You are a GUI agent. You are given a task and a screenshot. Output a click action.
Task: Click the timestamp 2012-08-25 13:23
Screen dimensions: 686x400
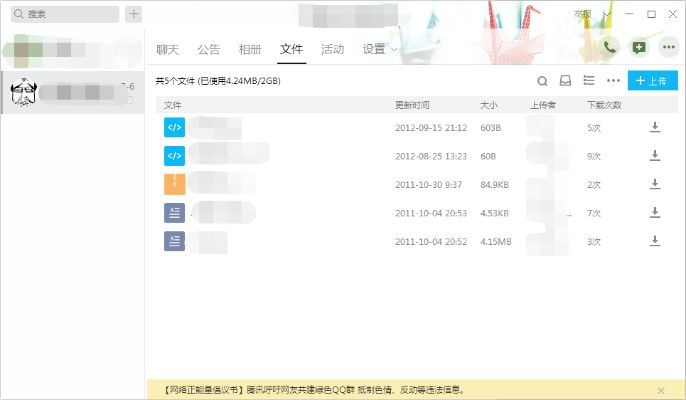pos(431,156)
